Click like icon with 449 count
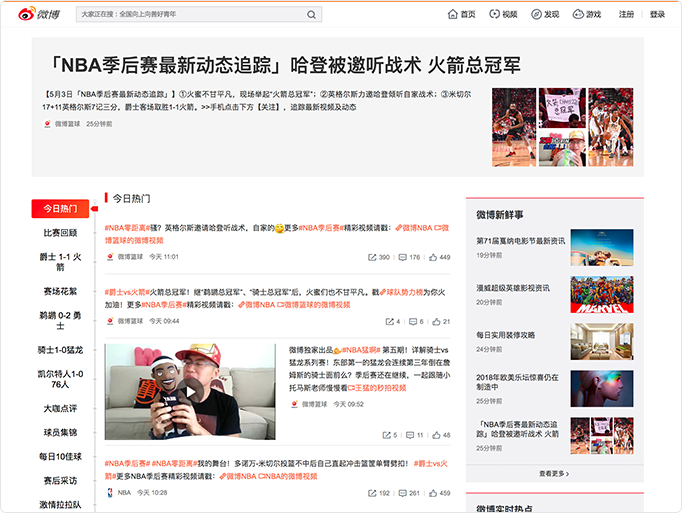This screenshot has width=682, height=513. pyautogui.click(x=433, y=257)
